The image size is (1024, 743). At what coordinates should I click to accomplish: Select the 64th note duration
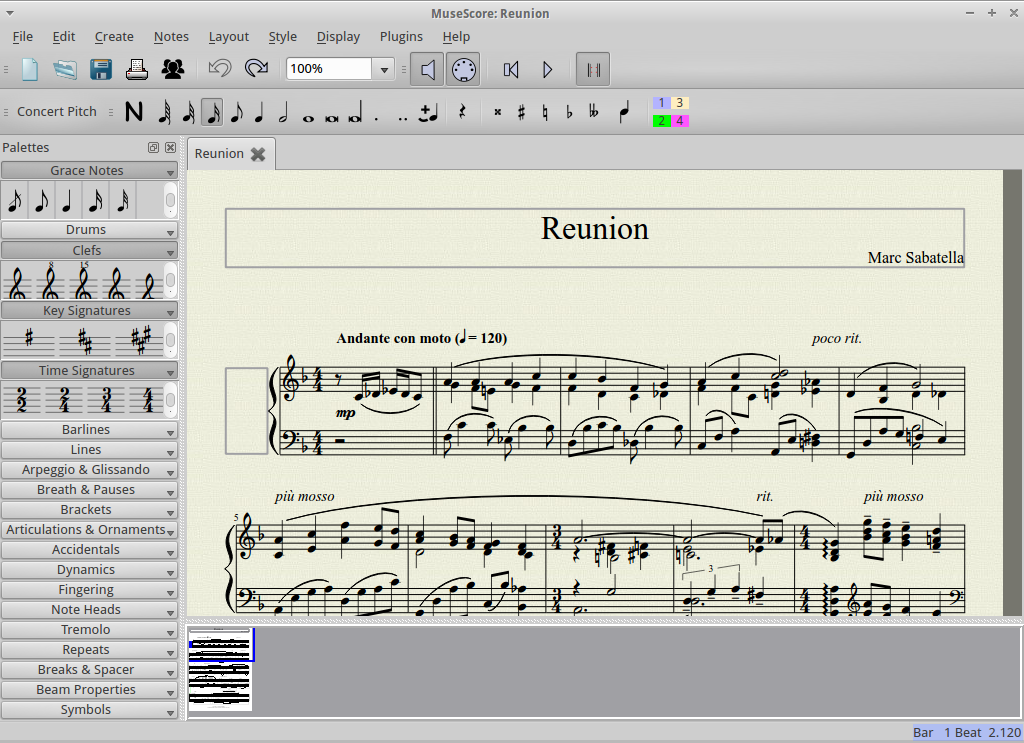(x=165, y=112)
